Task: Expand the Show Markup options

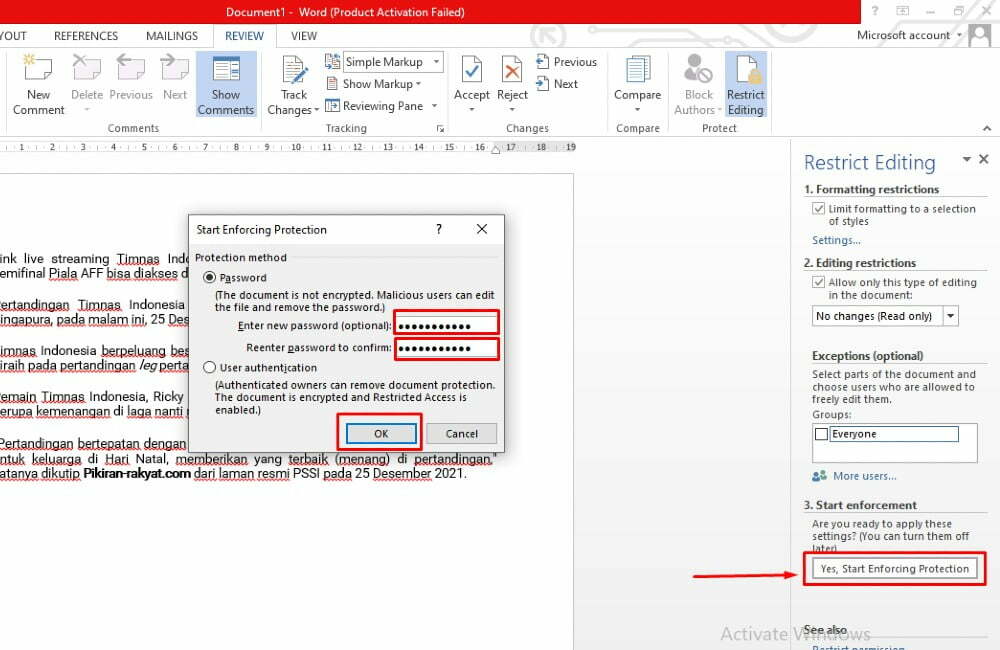Action: point(379,84)
